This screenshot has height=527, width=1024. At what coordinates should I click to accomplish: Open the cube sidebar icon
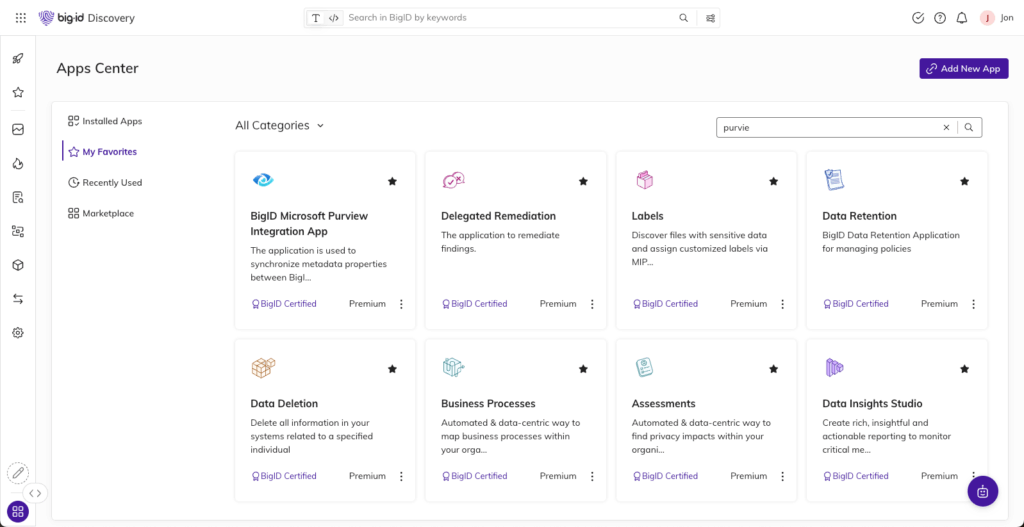[x=18, y=264]
